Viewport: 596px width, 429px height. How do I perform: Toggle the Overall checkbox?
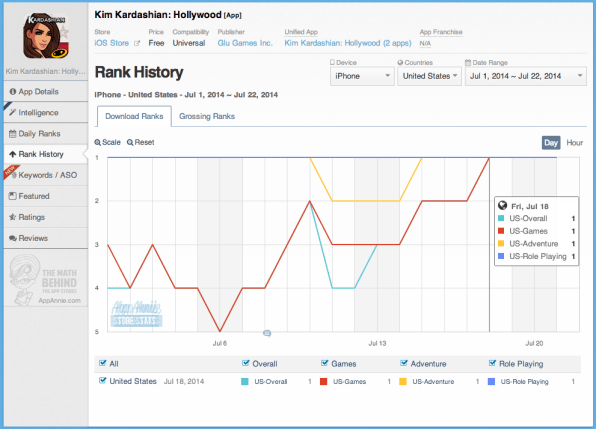246,363
